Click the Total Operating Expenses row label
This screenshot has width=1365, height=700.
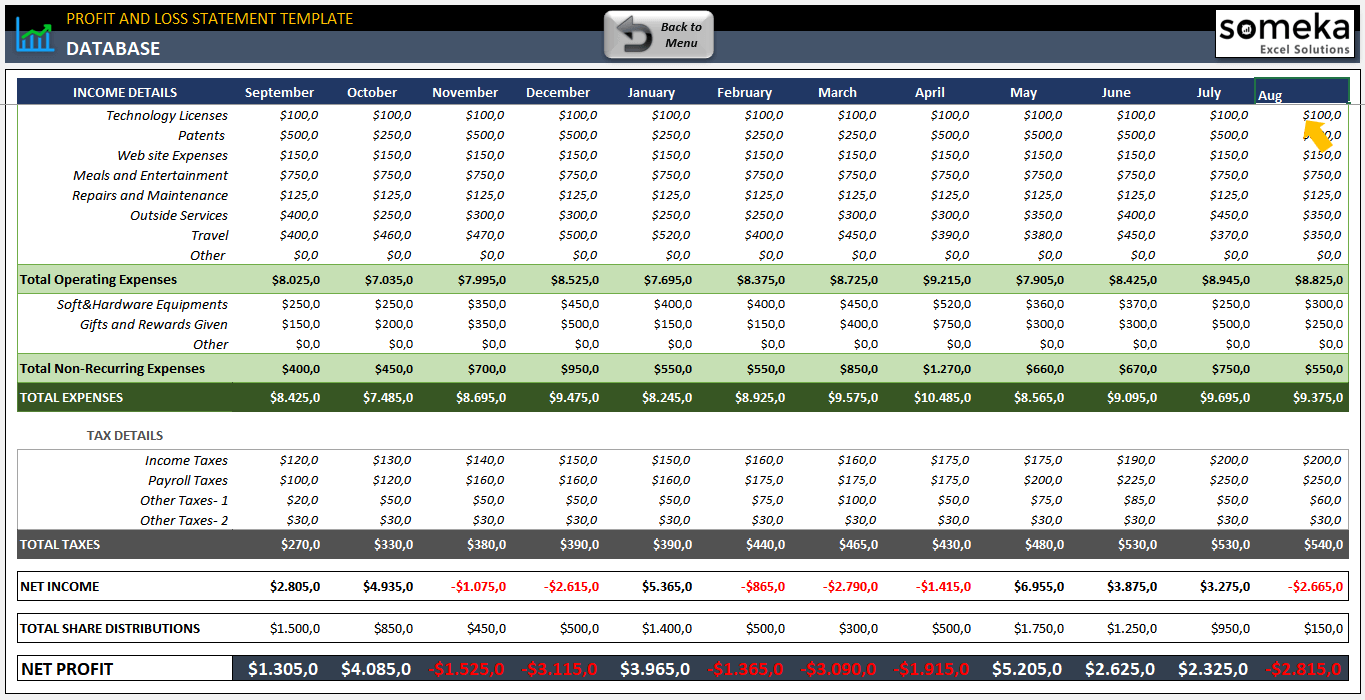(98, 279)
